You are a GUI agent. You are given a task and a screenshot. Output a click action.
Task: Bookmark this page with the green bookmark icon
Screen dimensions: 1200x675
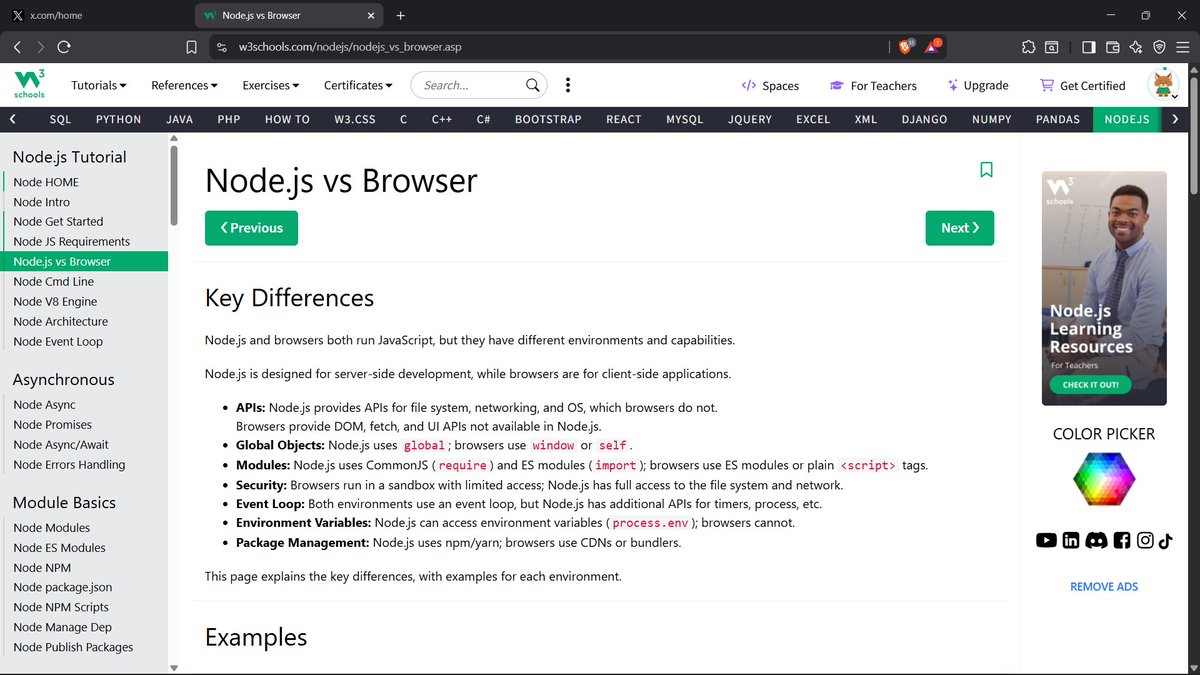(x=986, y=170)
